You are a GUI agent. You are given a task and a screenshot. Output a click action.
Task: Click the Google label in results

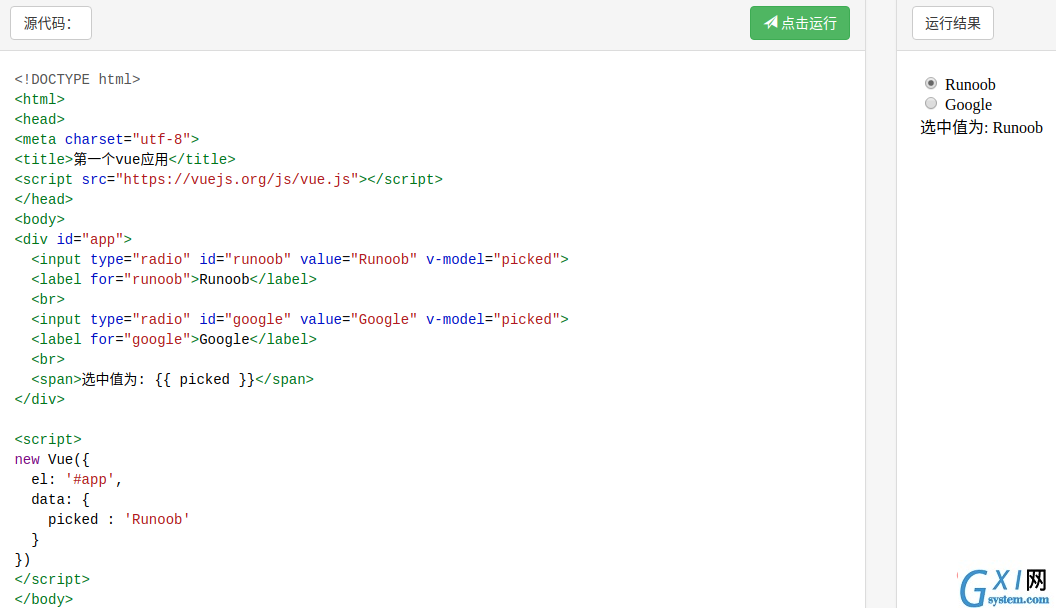click(968, 104)
